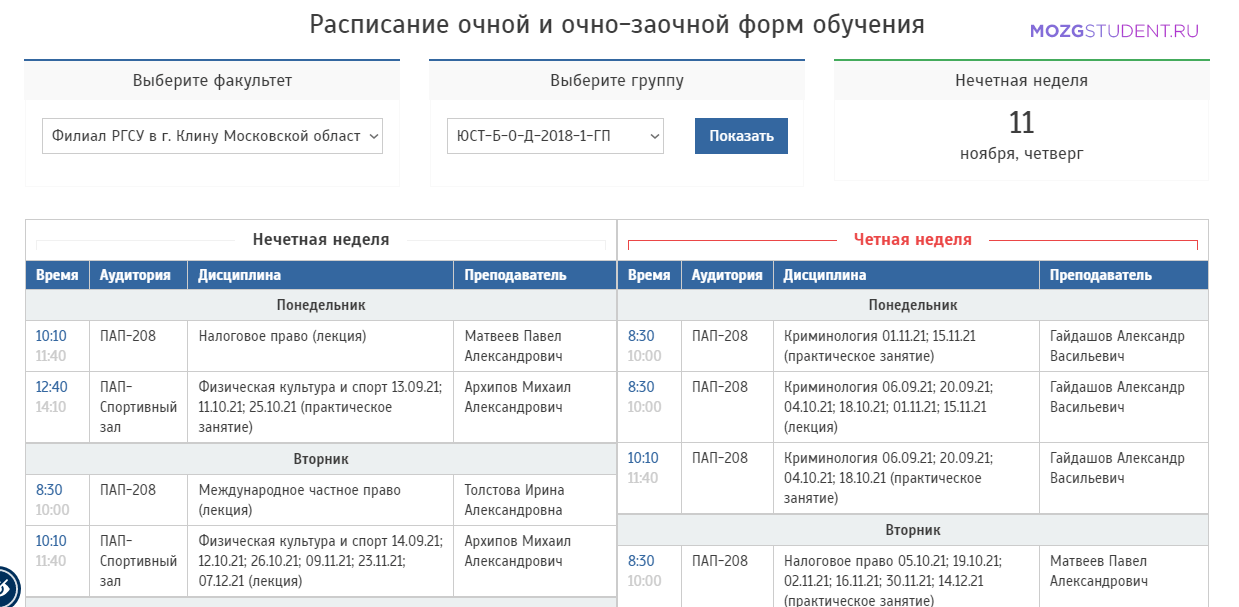Click the page title Расписание очной и очно-заочной
The width and height of the screenshot is (1239, 607).
pyautogui.click(x=617, y=25)
